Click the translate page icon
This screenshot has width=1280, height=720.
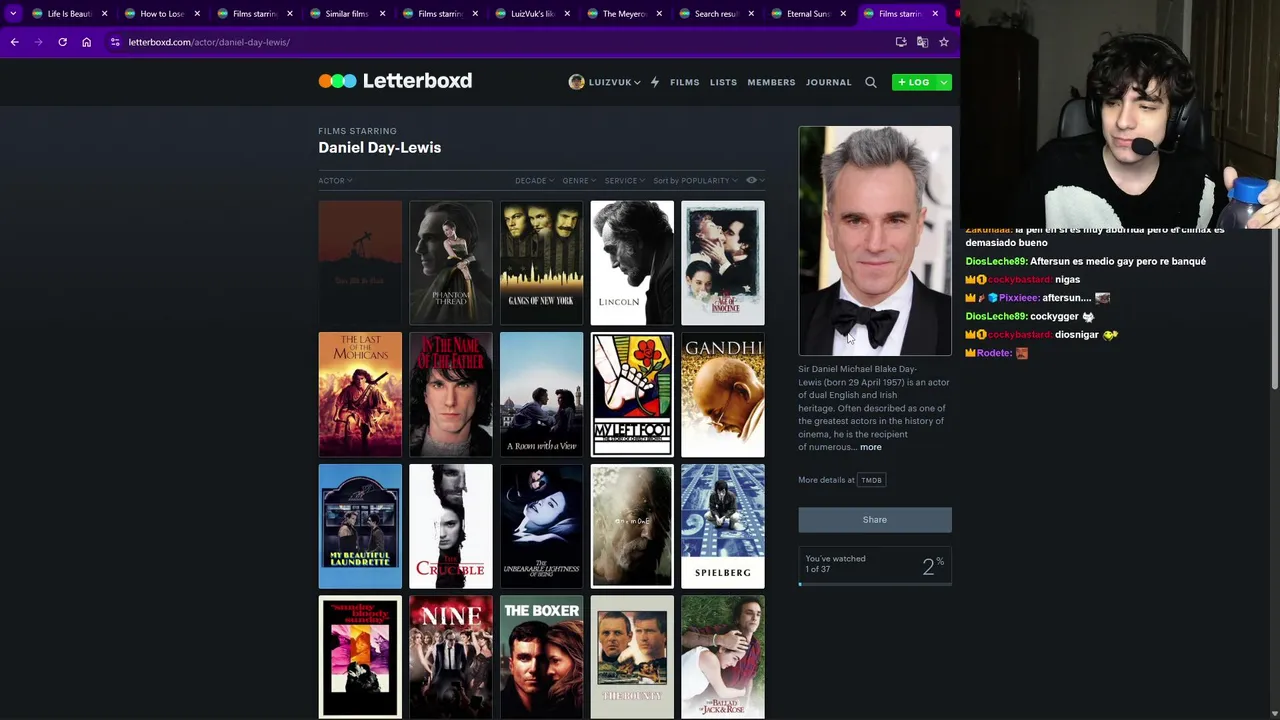coord(922,42)
